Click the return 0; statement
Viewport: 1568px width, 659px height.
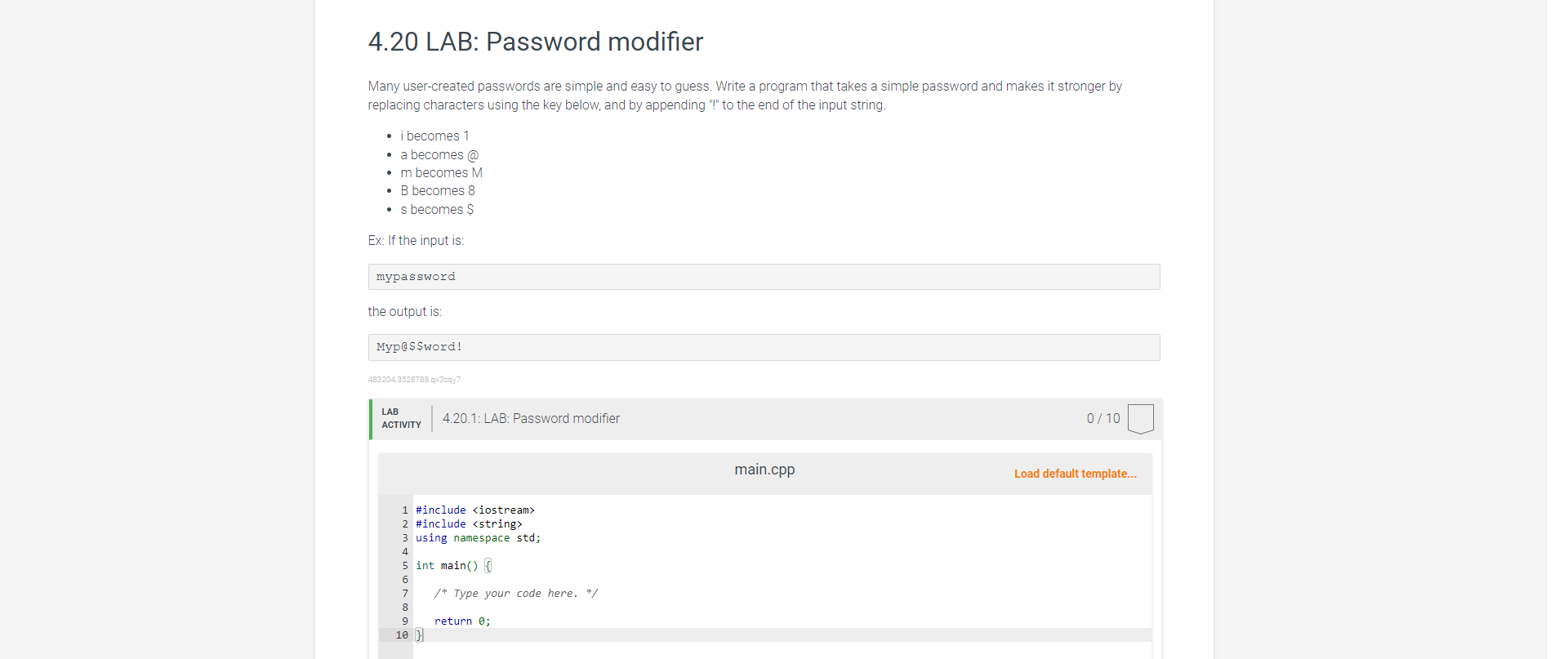462,621
